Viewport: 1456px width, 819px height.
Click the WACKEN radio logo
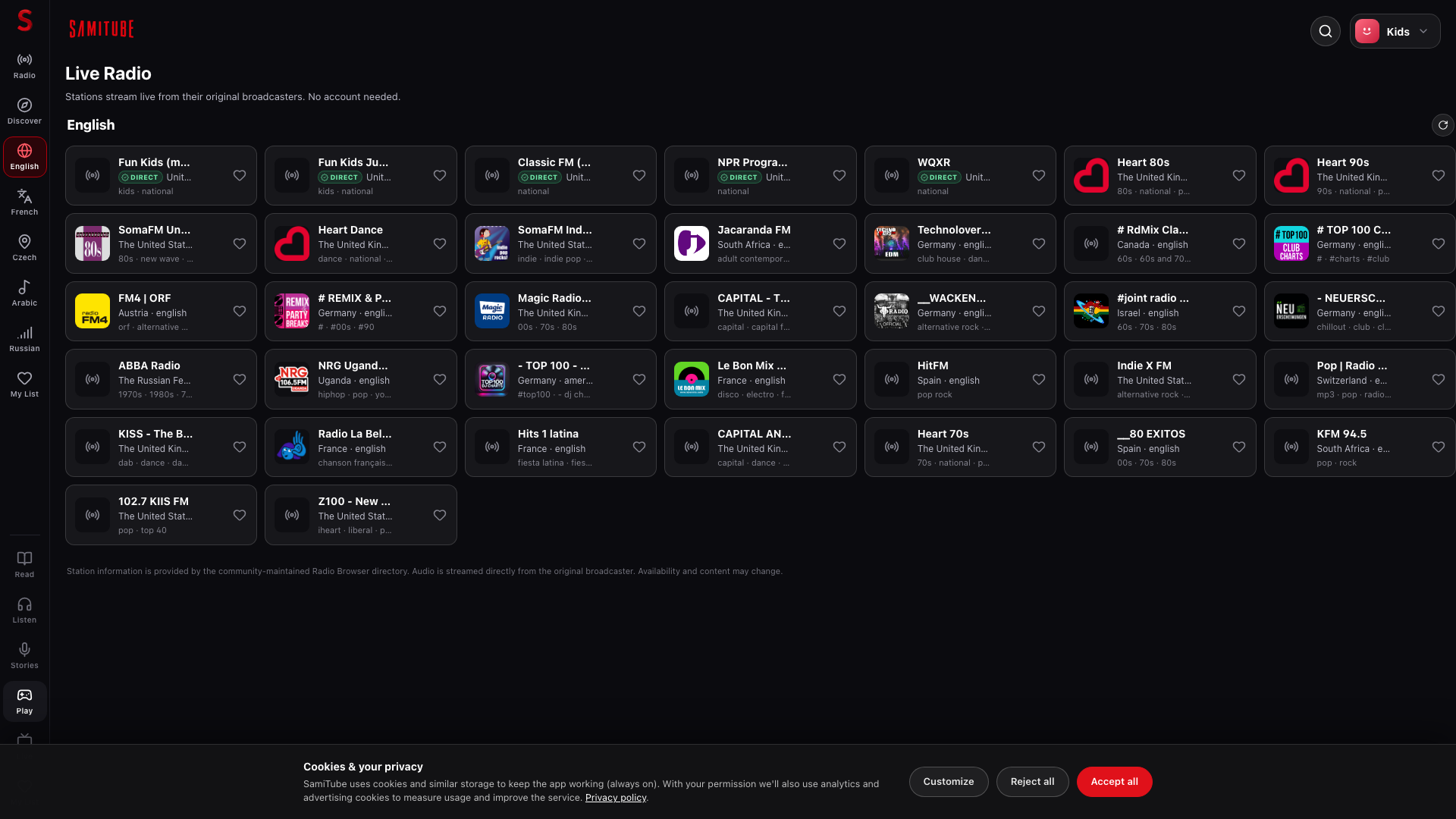[892, 311]
